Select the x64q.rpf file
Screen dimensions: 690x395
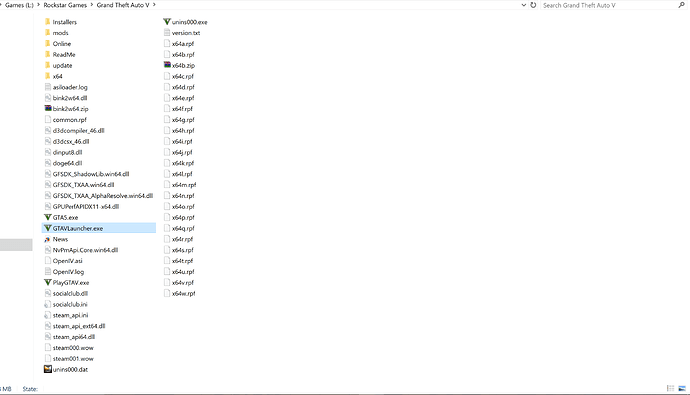[183, 228]
